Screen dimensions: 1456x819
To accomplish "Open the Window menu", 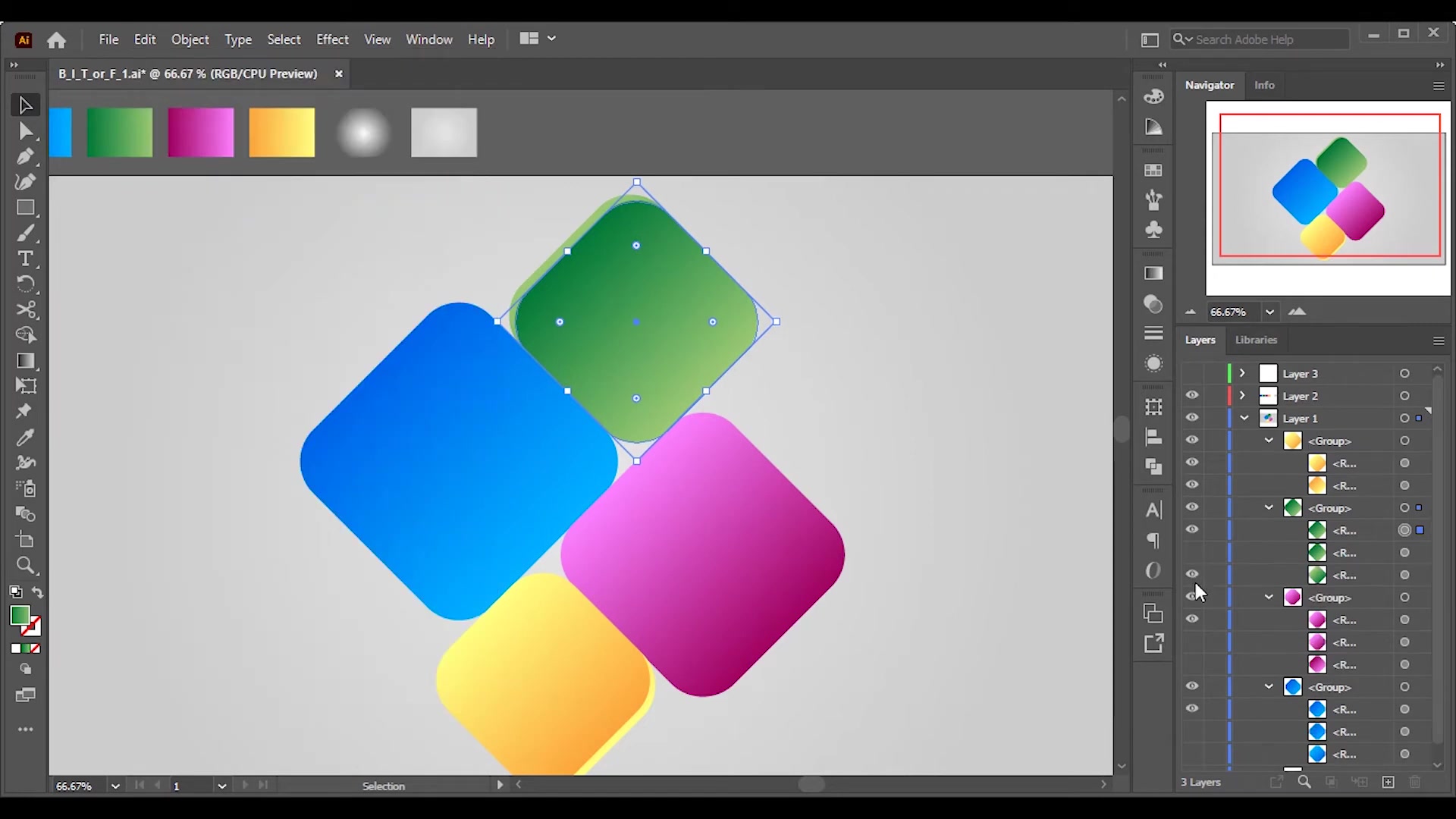I will 429,39.
